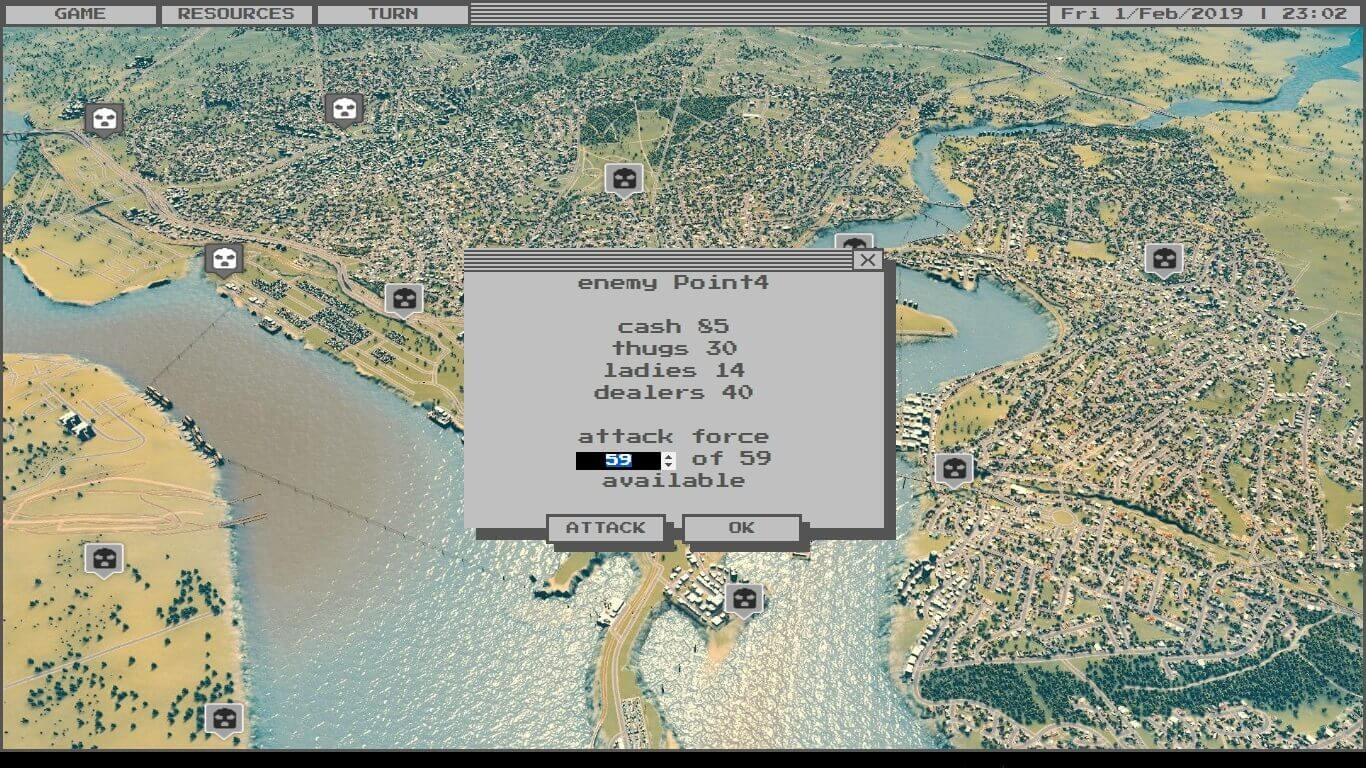Click the "attack force" label
The height and width of the screenshot is (768, 1366).
[x=673, y=437]
